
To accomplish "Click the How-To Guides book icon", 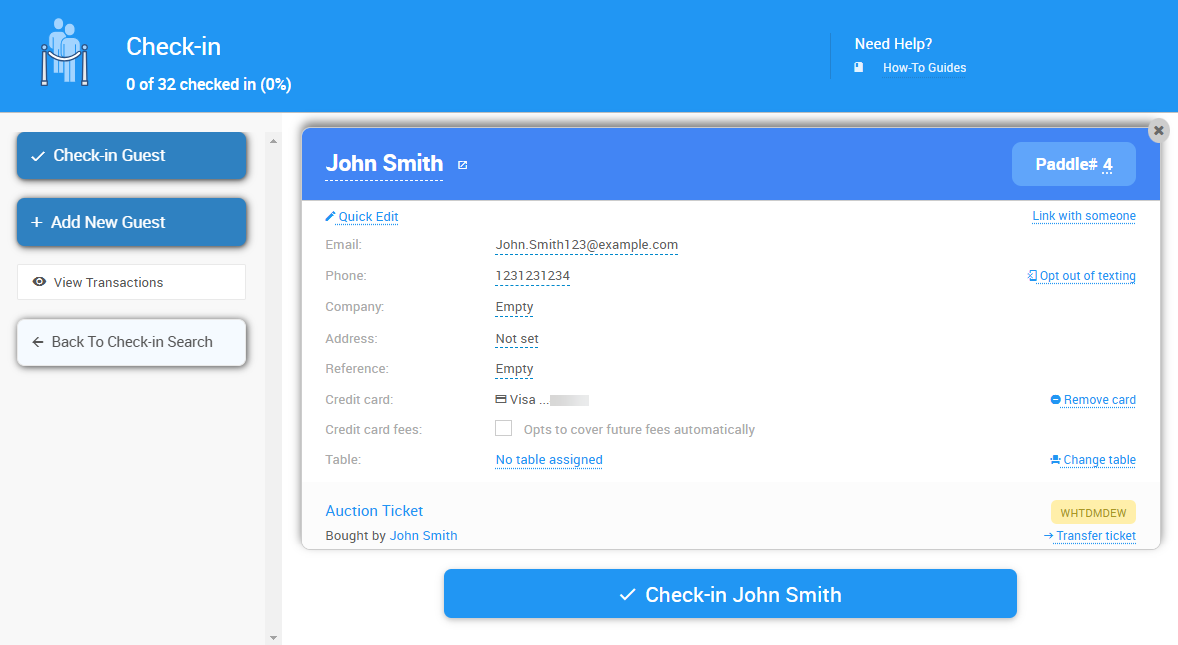I will (859, 68).
